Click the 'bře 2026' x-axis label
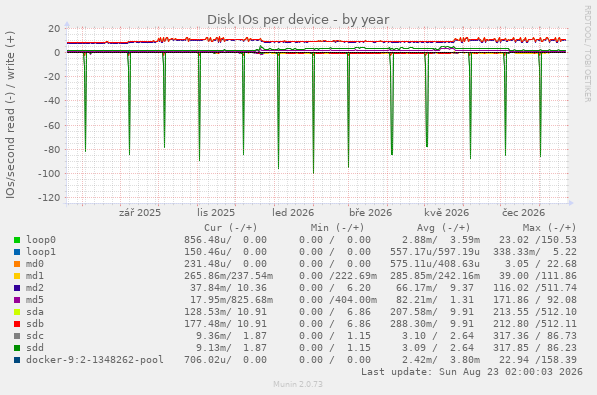This screenshot has width=597, height=395. click(370, 213)
